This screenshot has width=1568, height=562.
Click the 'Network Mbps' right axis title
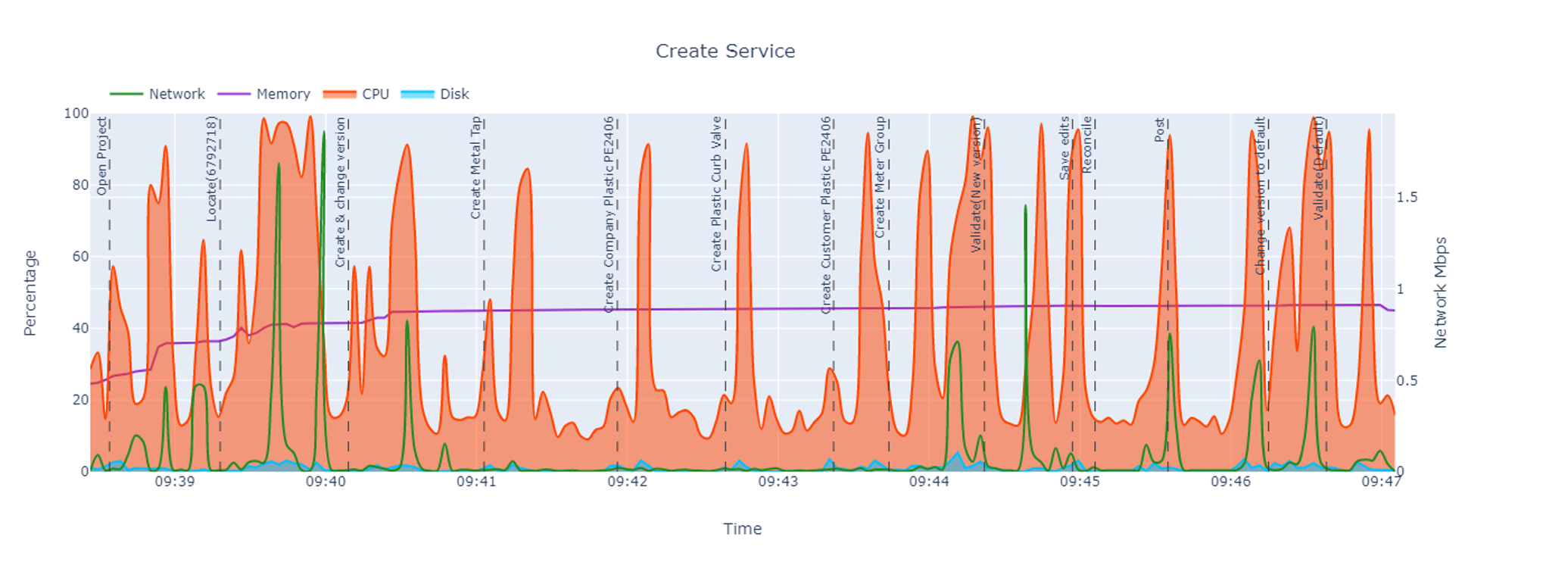[1440, 292]
